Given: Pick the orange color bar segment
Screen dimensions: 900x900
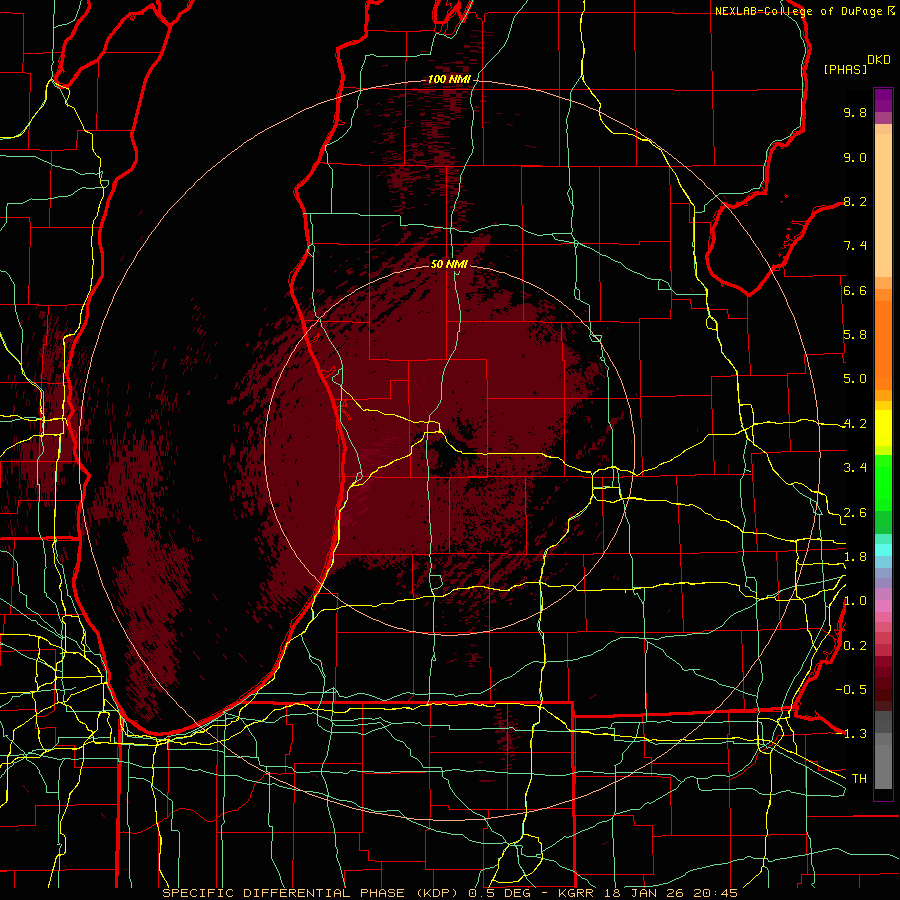Looking at the screenshot, I should 883,345.
